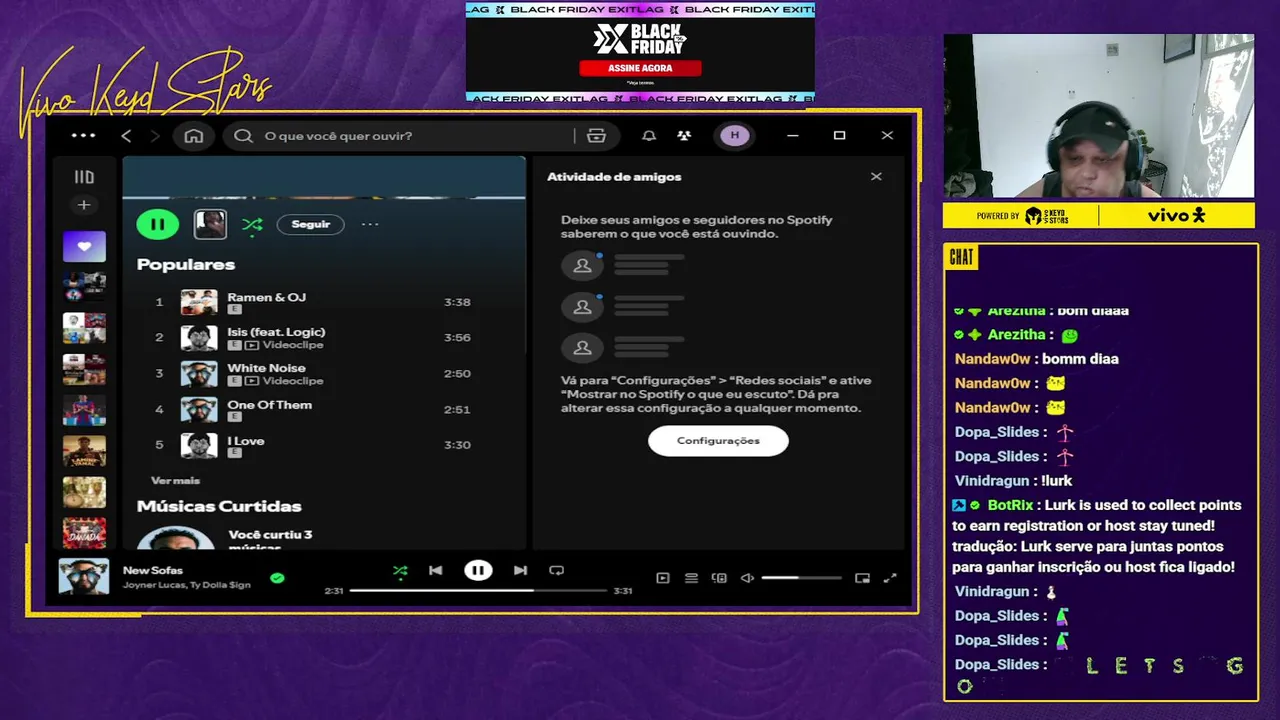Go forward with the right arrow
Screen dimensions: 1280x720
tap(155, 136)
